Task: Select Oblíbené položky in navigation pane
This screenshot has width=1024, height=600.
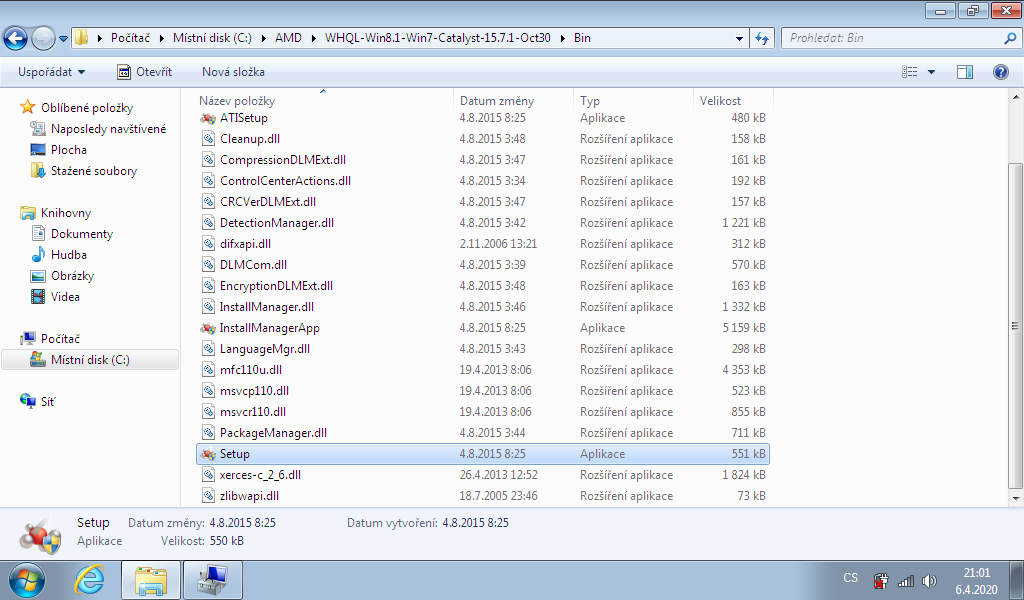Action: tap(87, 108)
